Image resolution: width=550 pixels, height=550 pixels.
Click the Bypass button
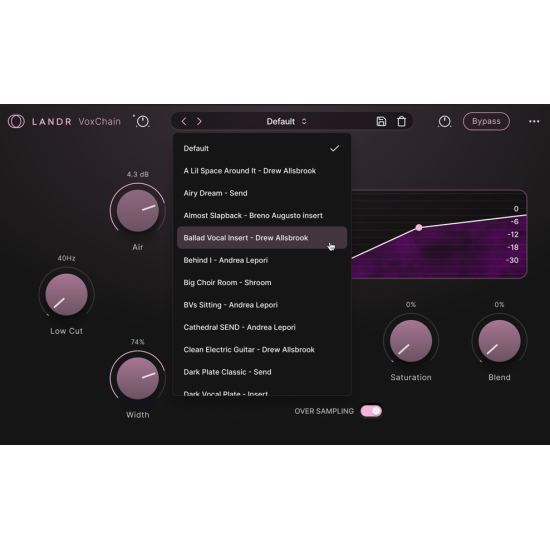pos(486,121)
